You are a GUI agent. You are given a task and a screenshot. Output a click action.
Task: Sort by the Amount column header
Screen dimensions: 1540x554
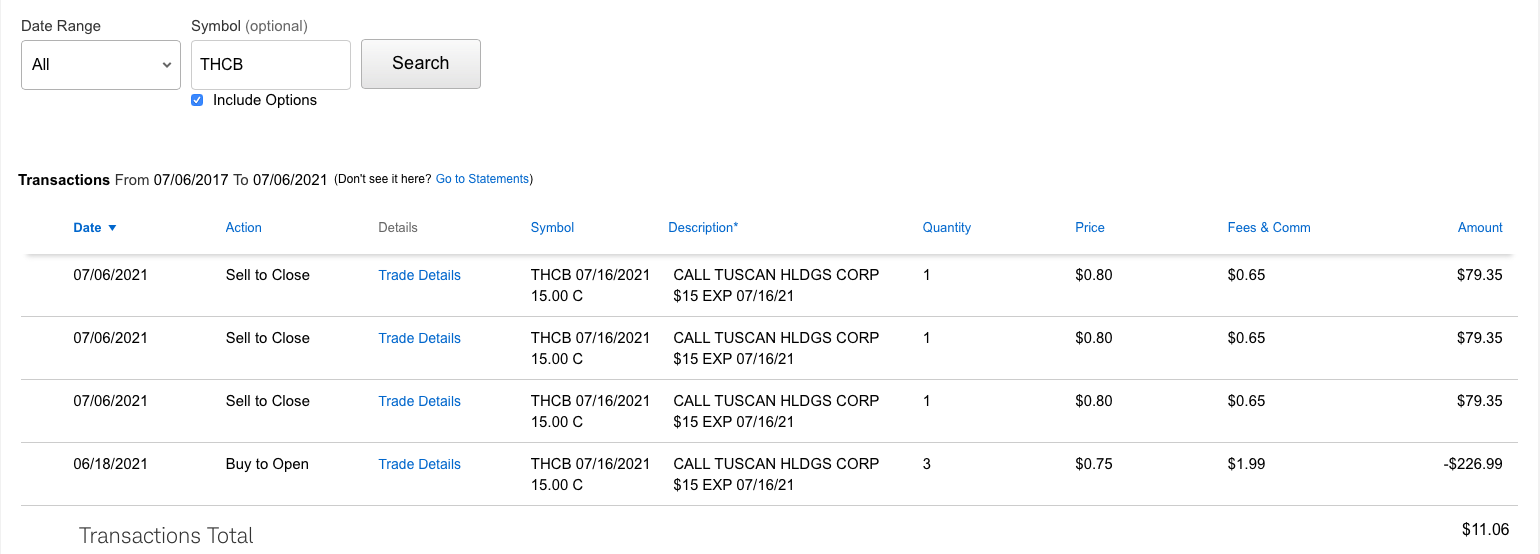point(1479,228)
